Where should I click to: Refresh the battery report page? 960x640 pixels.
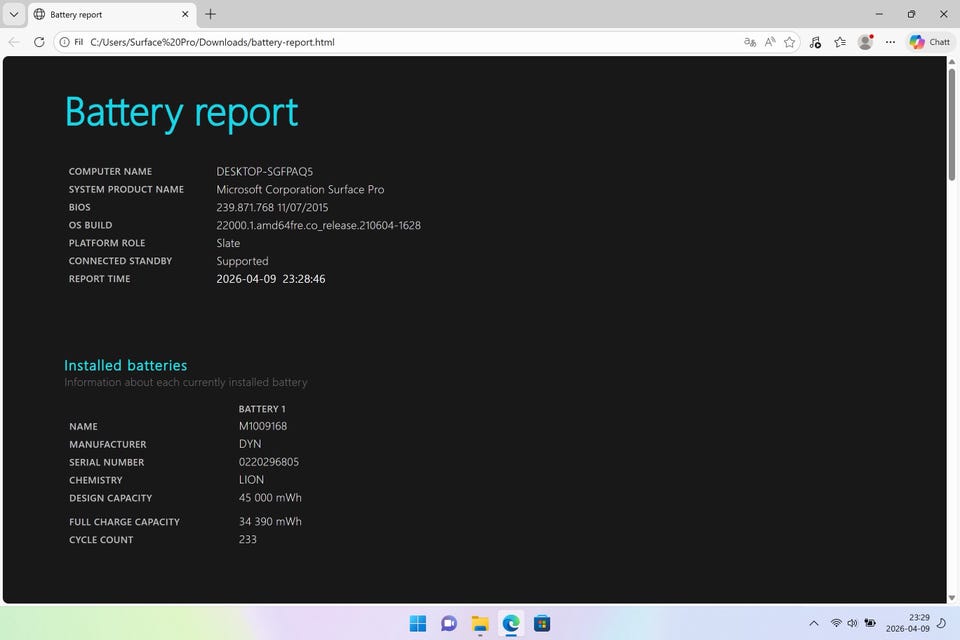tap(39, 42)
